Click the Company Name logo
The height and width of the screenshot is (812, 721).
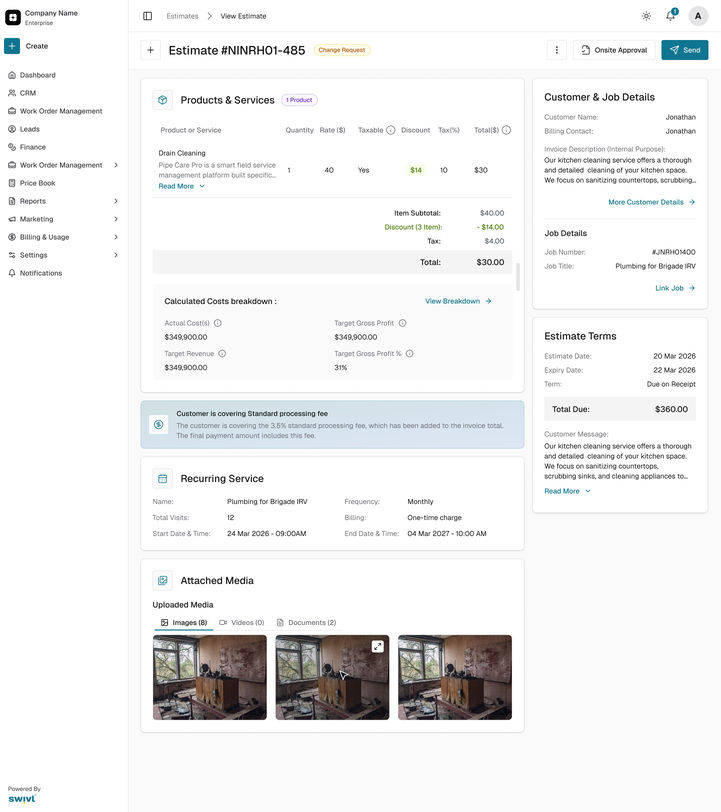tap(13, 17)
